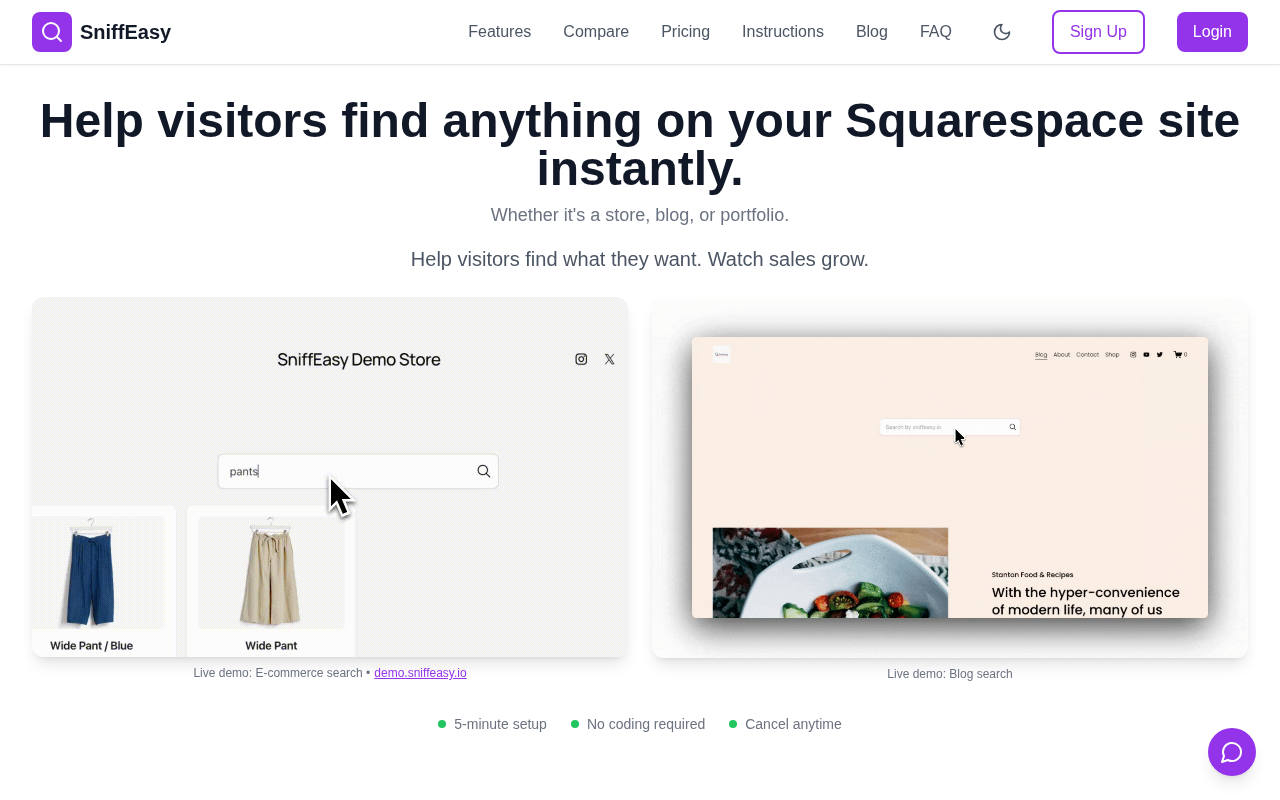Select the Wide Pant / Blue product thumbnail

(98, 572)
